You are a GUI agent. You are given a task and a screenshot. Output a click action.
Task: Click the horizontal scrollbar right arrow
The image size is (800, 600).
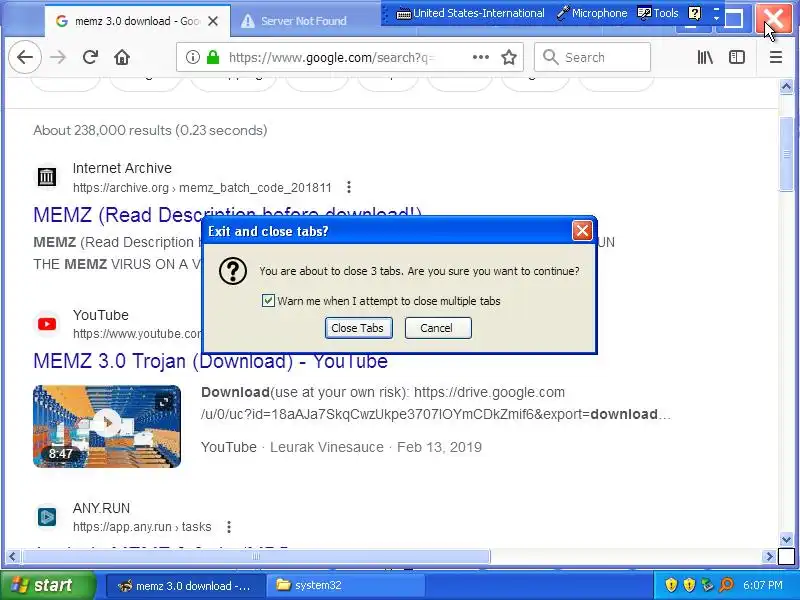click(x=769, y=557)
